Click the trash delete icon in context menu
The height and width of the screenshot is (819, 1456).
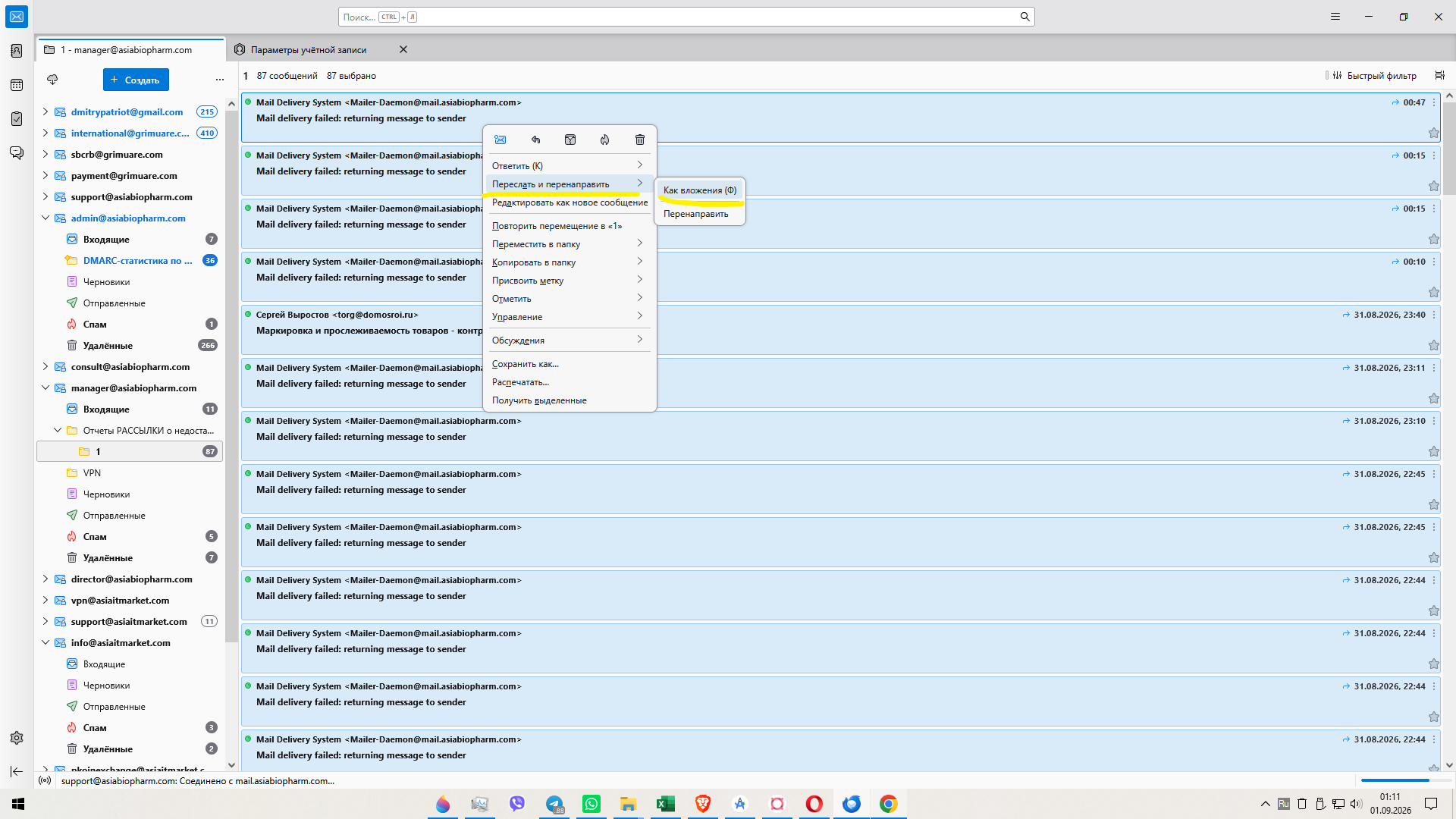(x=640, y=140)
